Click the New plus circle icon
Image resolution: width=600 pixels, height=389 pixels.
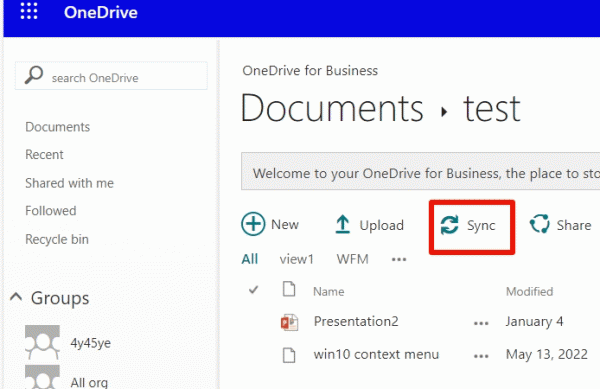coord(253,224)
